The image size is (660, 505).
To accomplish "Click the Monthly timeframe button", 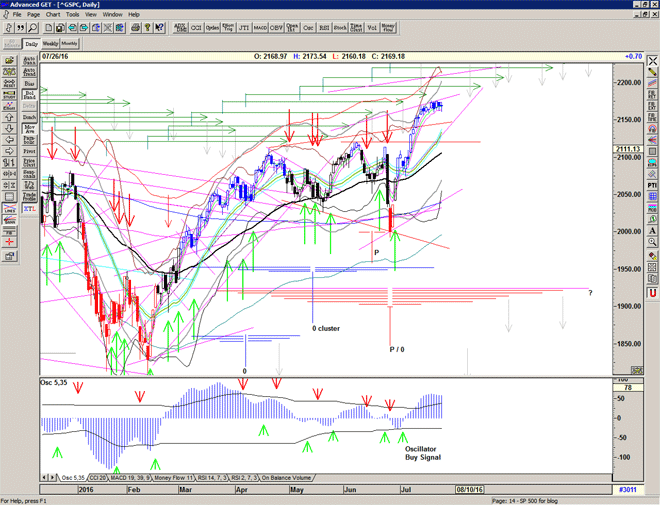I will pyautogui.click(x=69, y=44).
